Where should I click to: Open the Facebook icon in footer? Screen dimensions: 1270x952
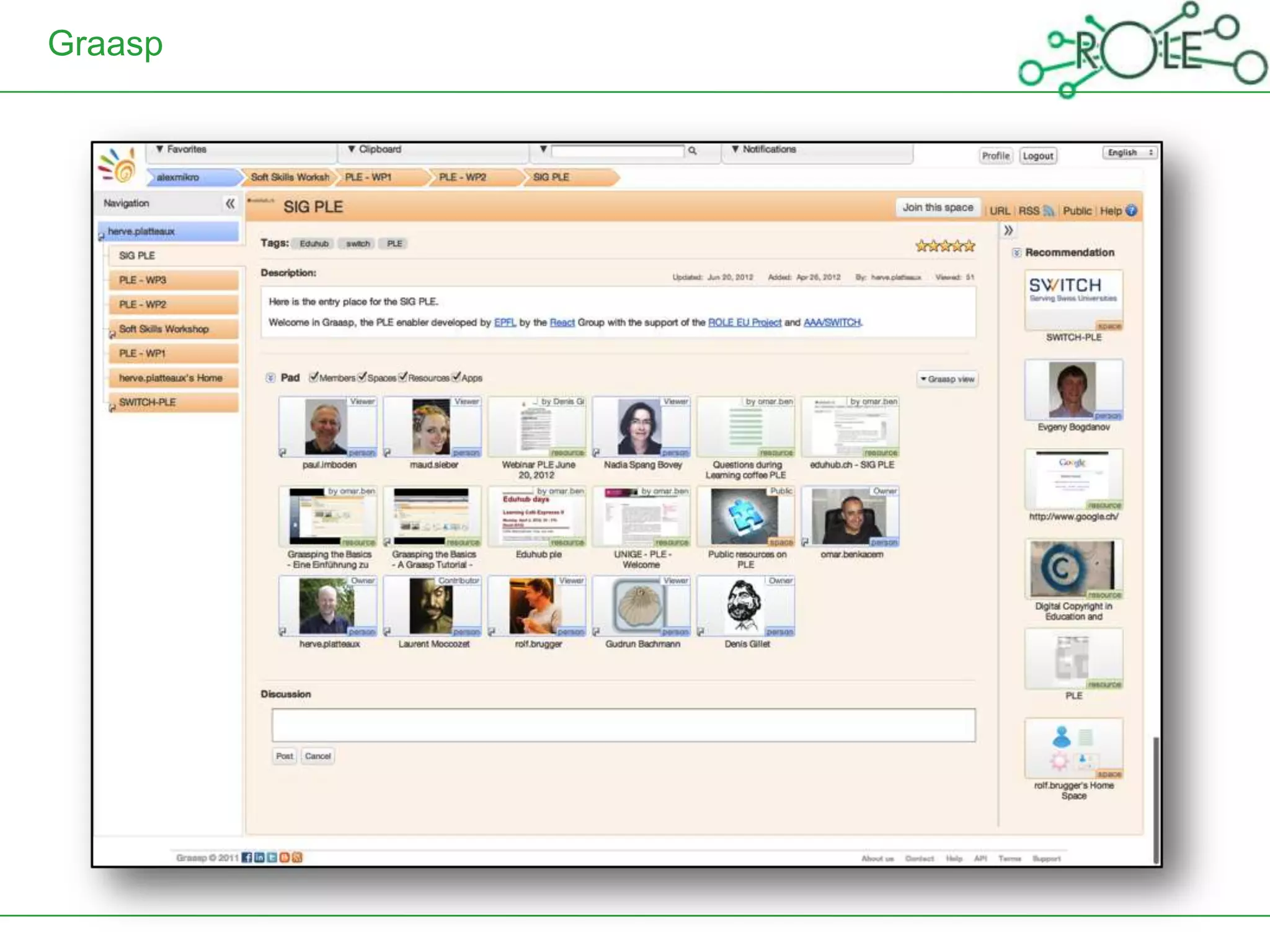[247, 857]
